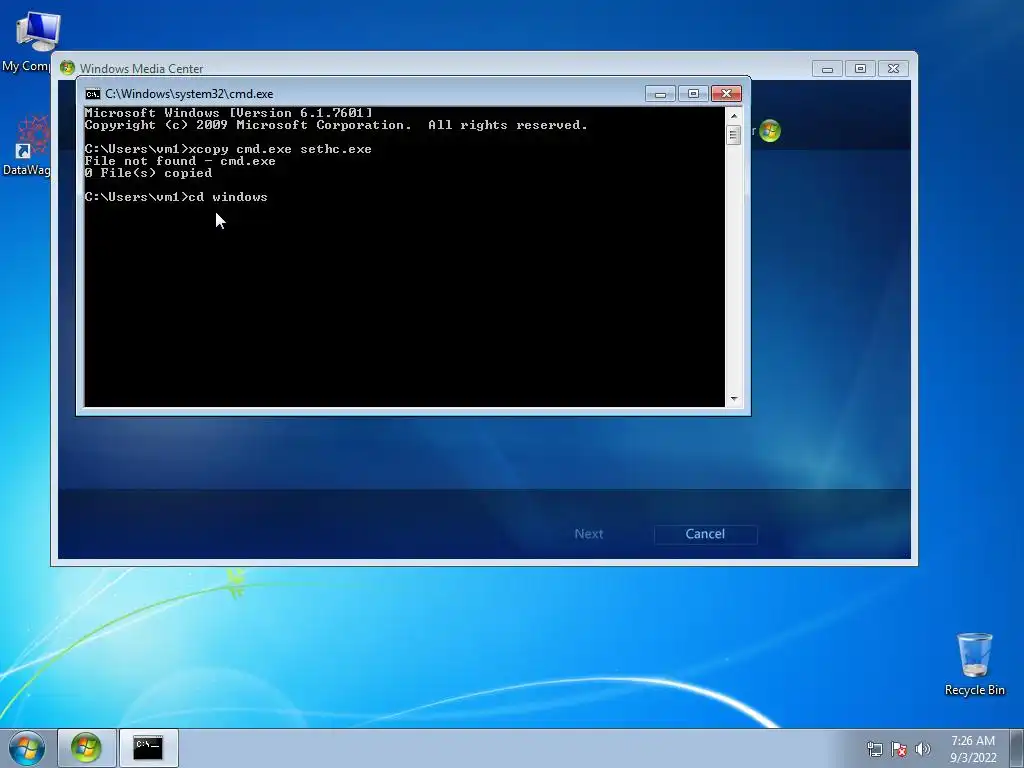Click the 'cd windows' command line
This screenshot has height=768, width=1024.
point(176,197)
